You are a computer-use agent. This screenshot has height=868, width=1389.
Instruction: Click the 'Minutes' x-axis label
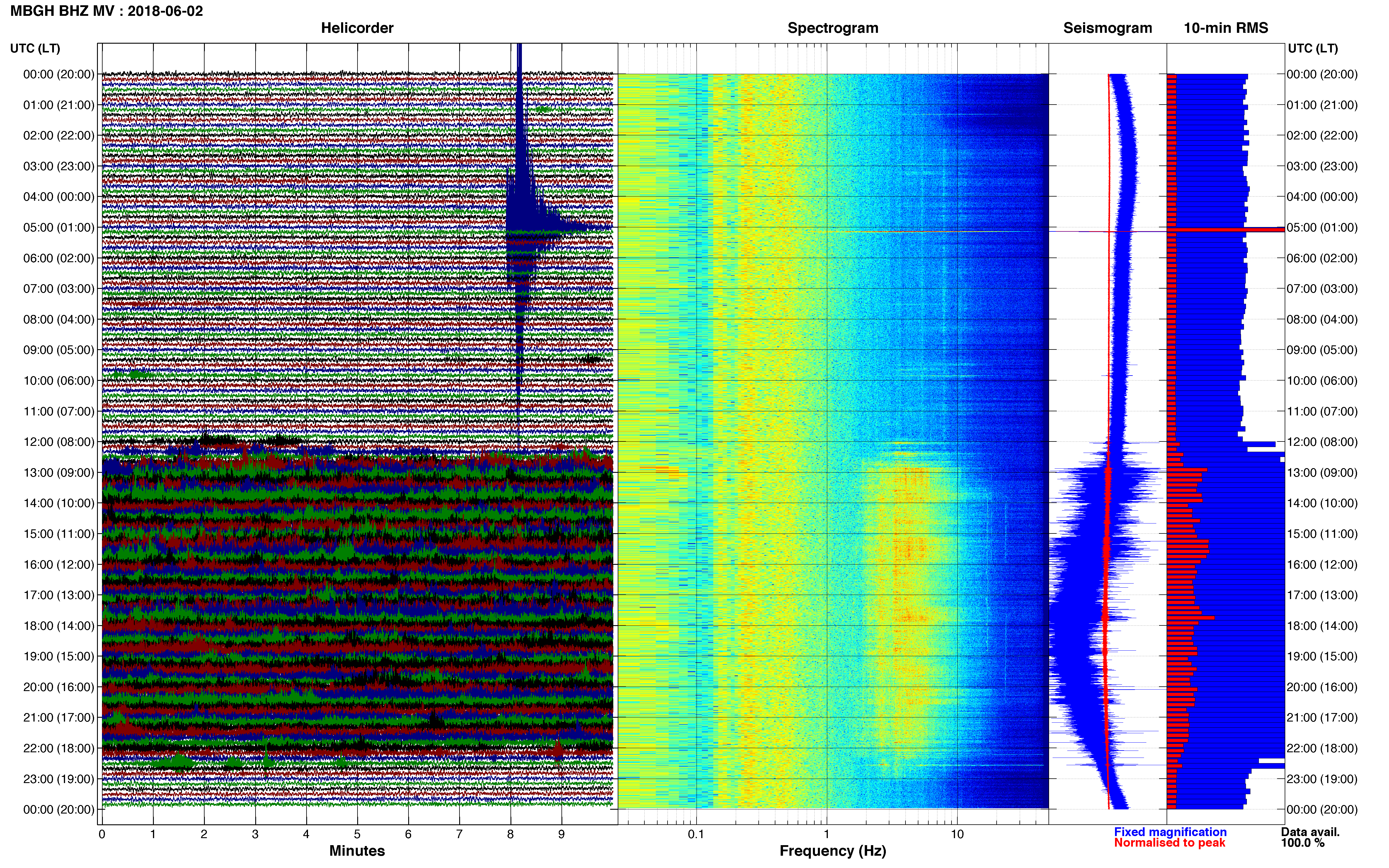pyautogui.click(x=357, y=851)
